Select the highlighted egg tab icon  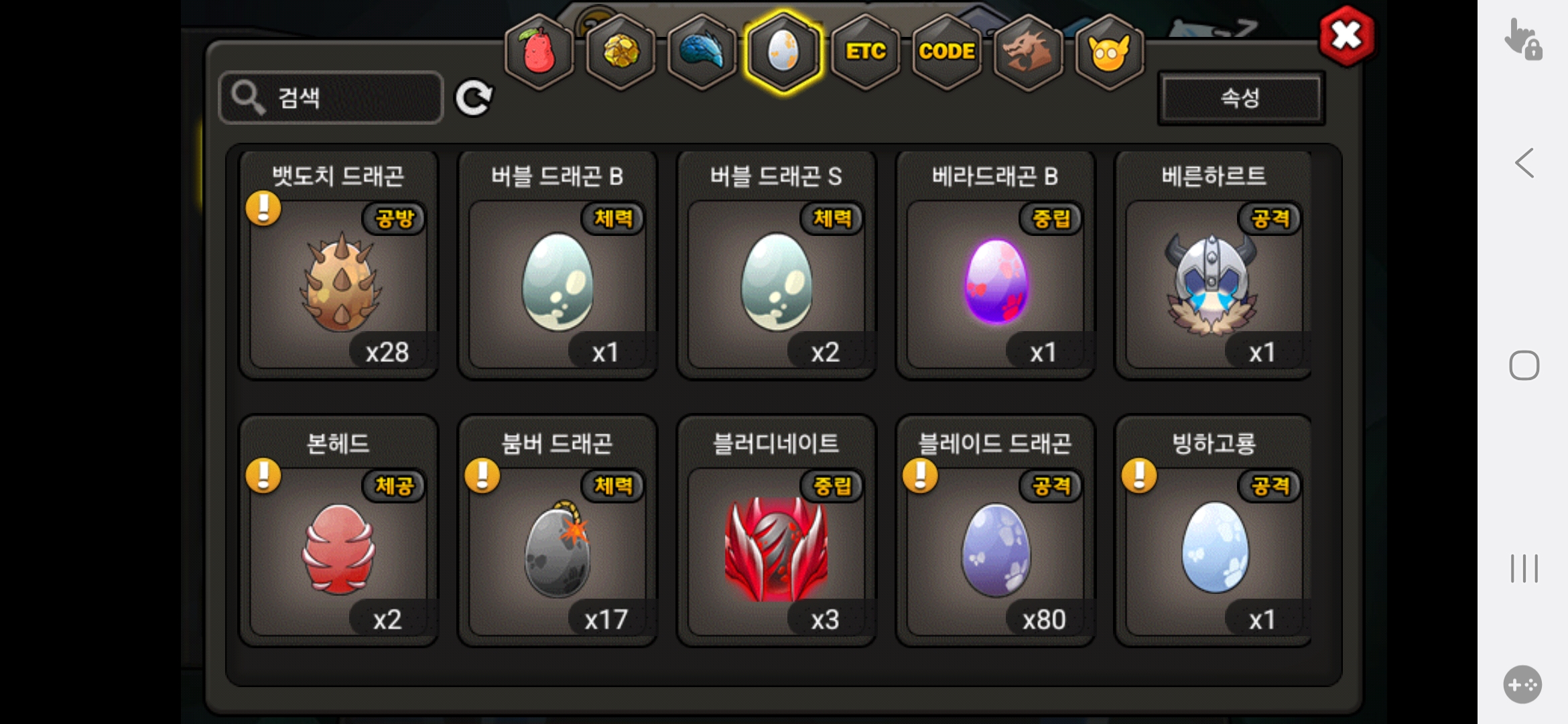click(x=783, y=52)
